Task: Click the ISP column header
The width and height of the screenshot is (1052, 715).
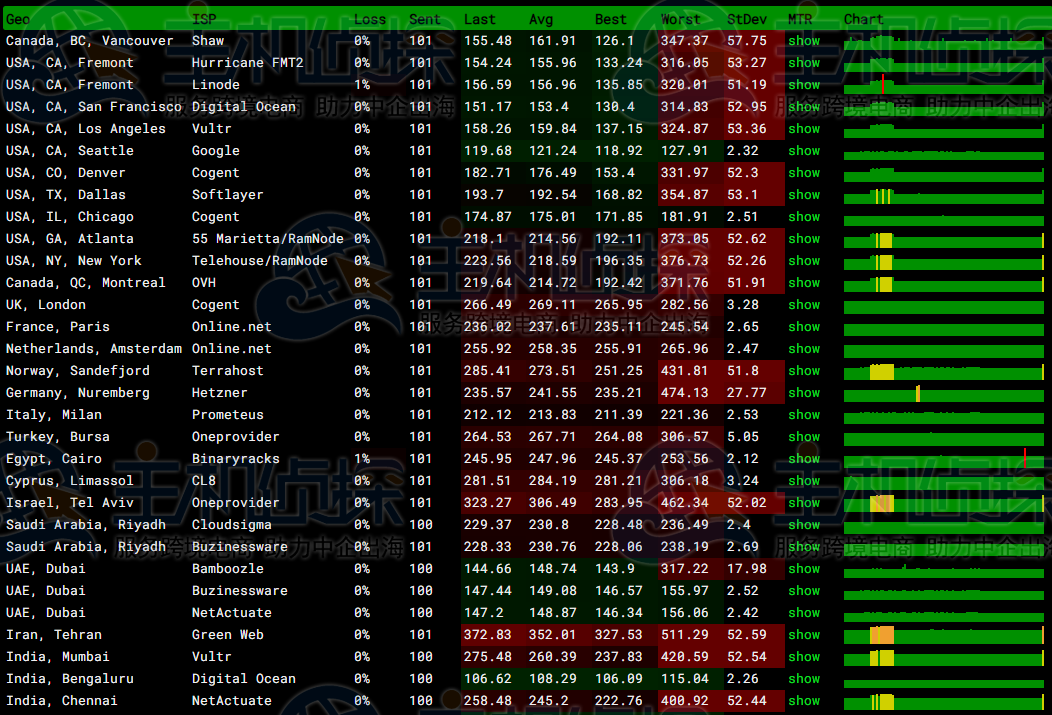Action: click(x=203, y=19)
